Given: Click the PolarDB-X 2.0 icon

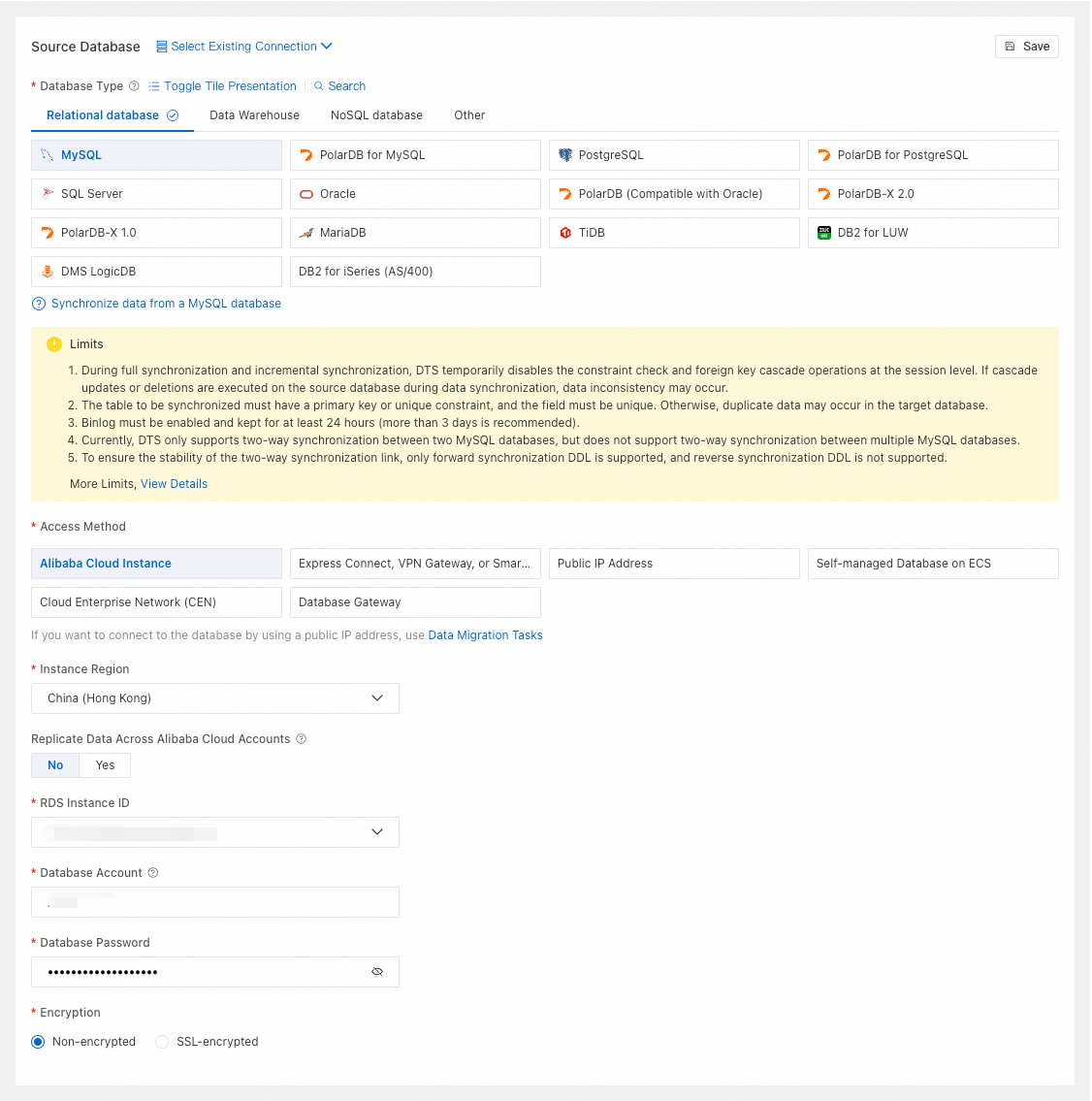Looking at the screenshot, I should click(824, 194).
